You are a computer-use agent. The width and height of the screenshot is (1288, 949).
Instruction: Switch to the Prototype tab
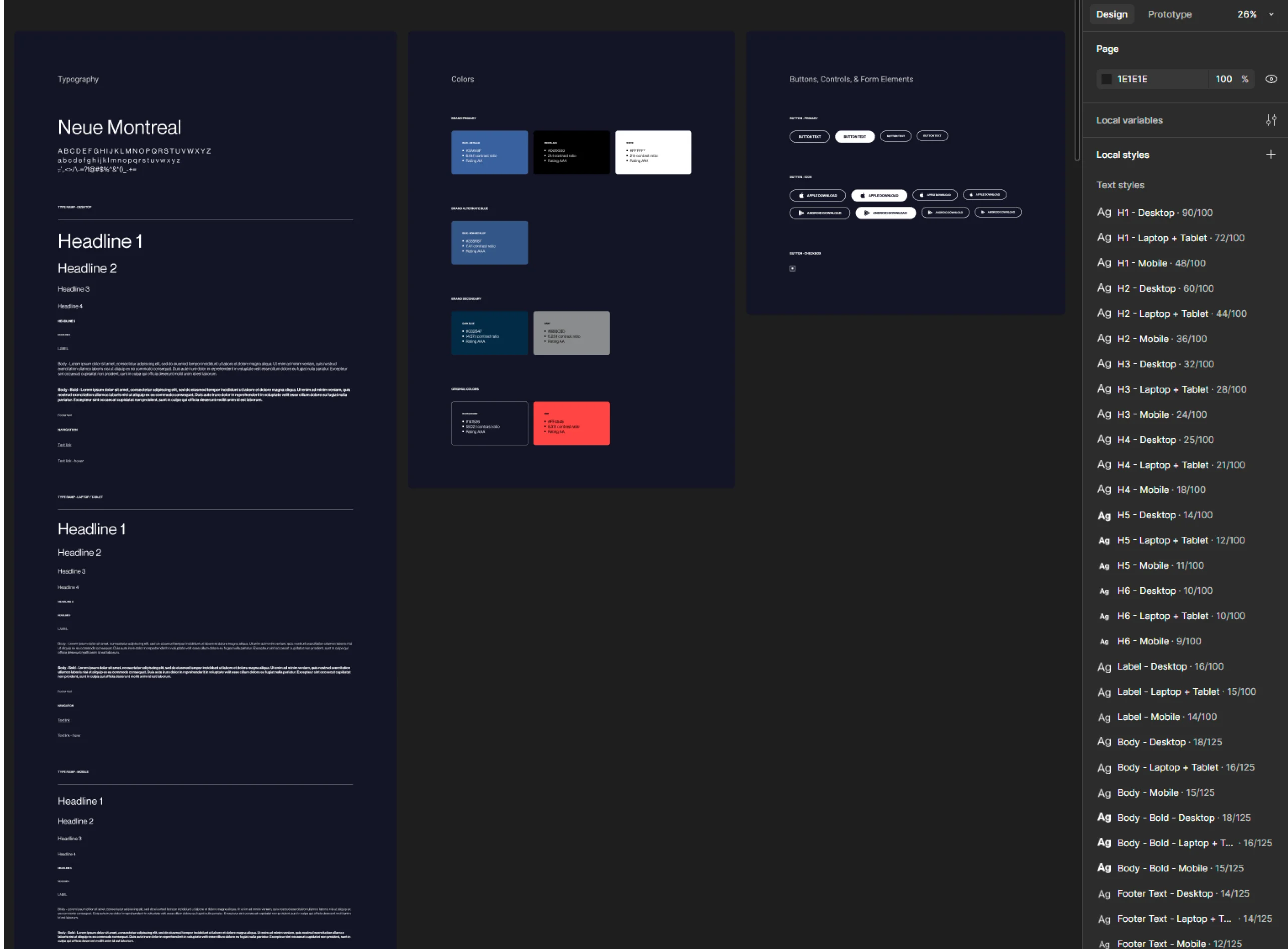1169,15
